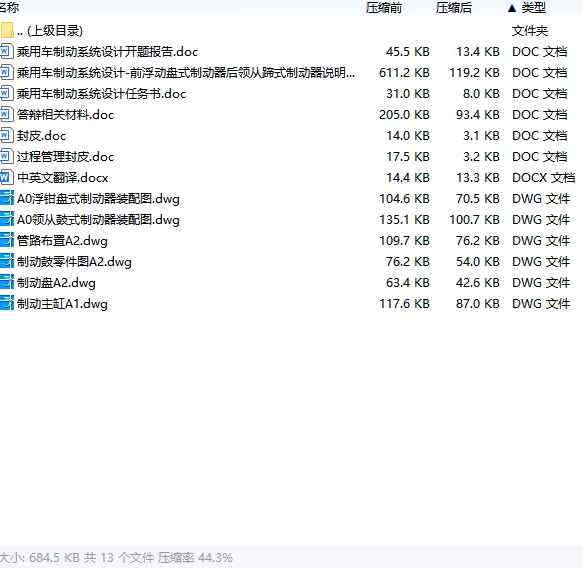The image size is (583, 568).
Task: Click the DWG icon for A0领从鼓式制动器装配图.dwg
Action: click(7, 219)
